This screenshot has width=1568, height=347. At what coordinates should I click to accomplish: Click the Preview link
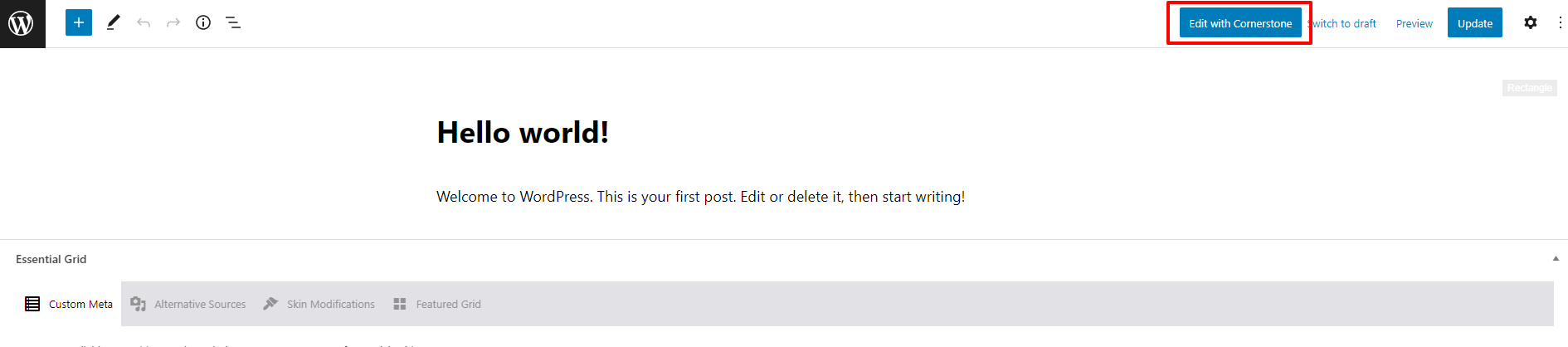pos(1415,23)
